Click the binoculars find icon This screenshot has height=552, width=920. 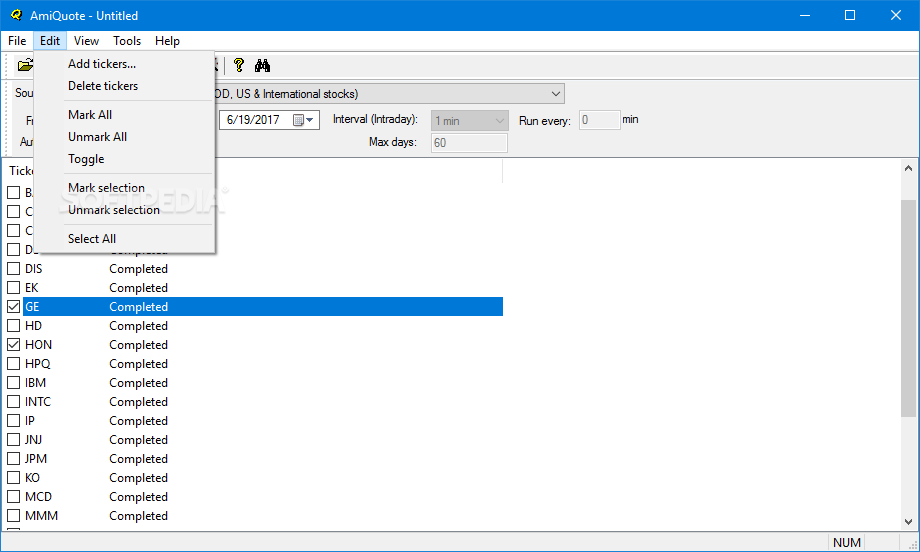click(x=262, y=65)
